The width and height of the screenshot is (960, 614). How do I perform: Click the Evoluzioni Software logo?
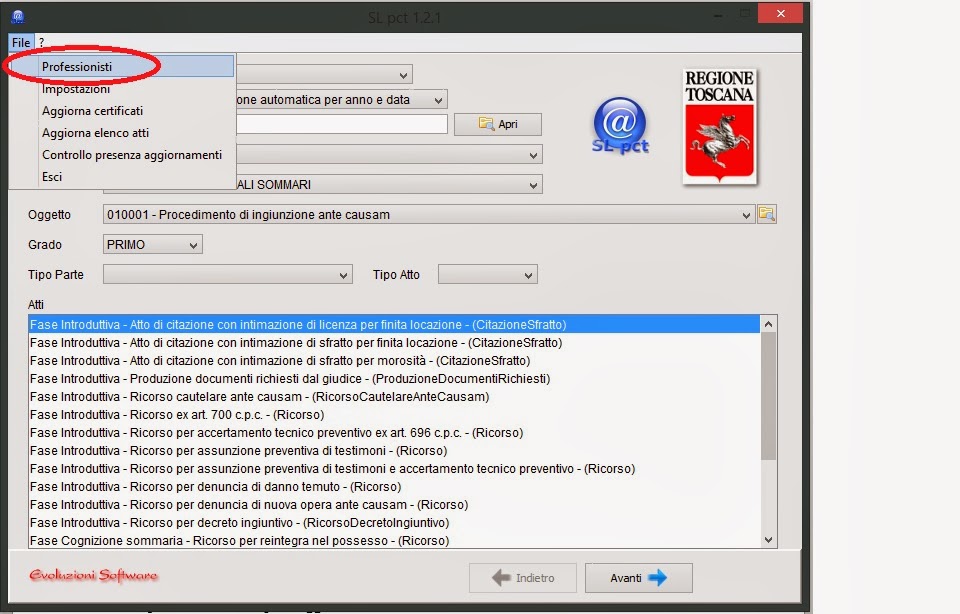[94, 575]
